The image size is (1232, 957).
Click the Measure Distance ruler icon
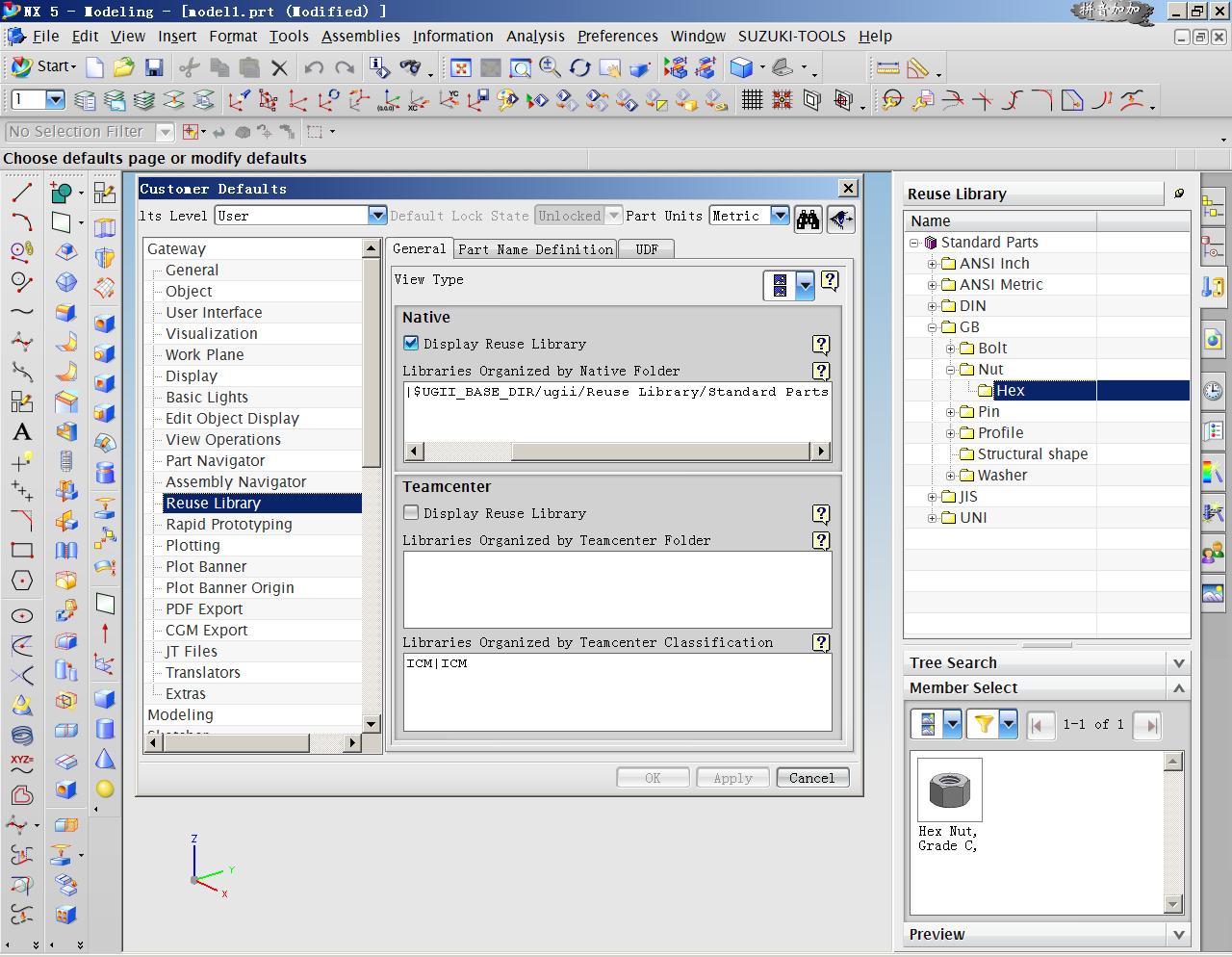point(887,67)
